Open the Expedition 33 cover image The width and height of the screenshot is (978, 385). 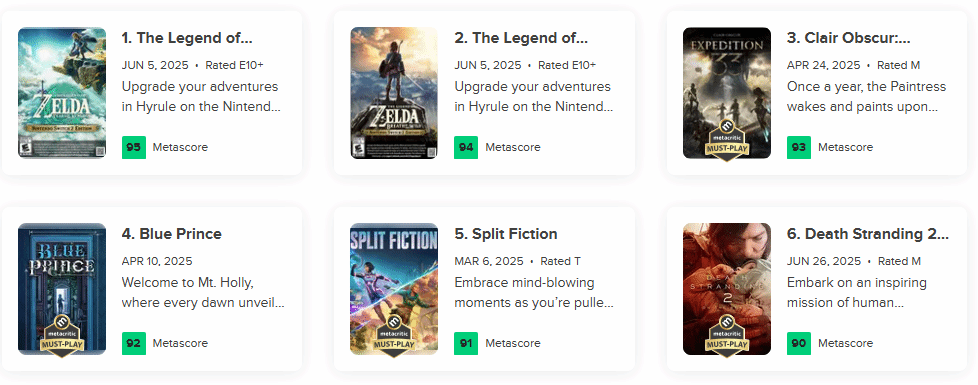point(727,92)
